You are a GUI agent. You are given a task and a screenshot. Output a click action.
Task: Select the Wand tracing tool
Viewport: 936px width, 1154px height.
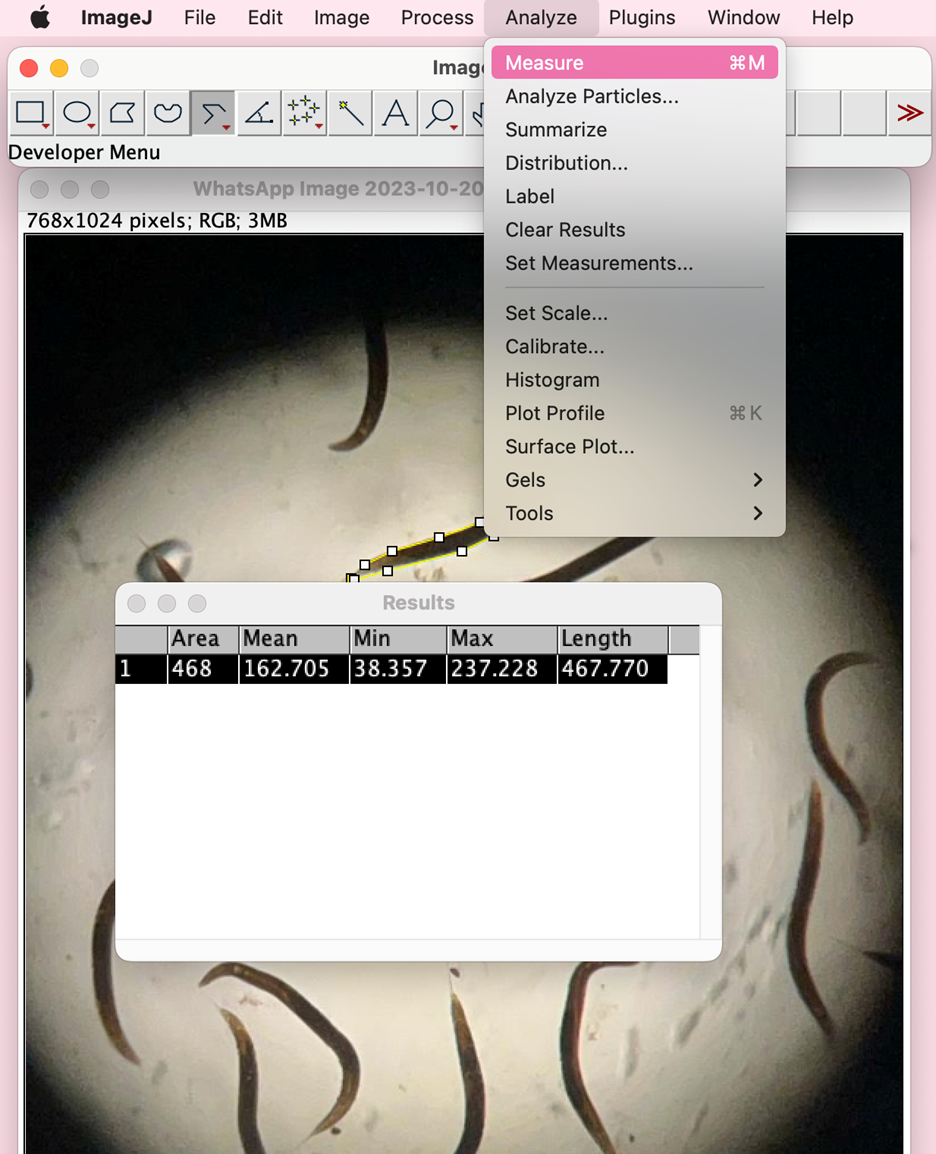350,113
